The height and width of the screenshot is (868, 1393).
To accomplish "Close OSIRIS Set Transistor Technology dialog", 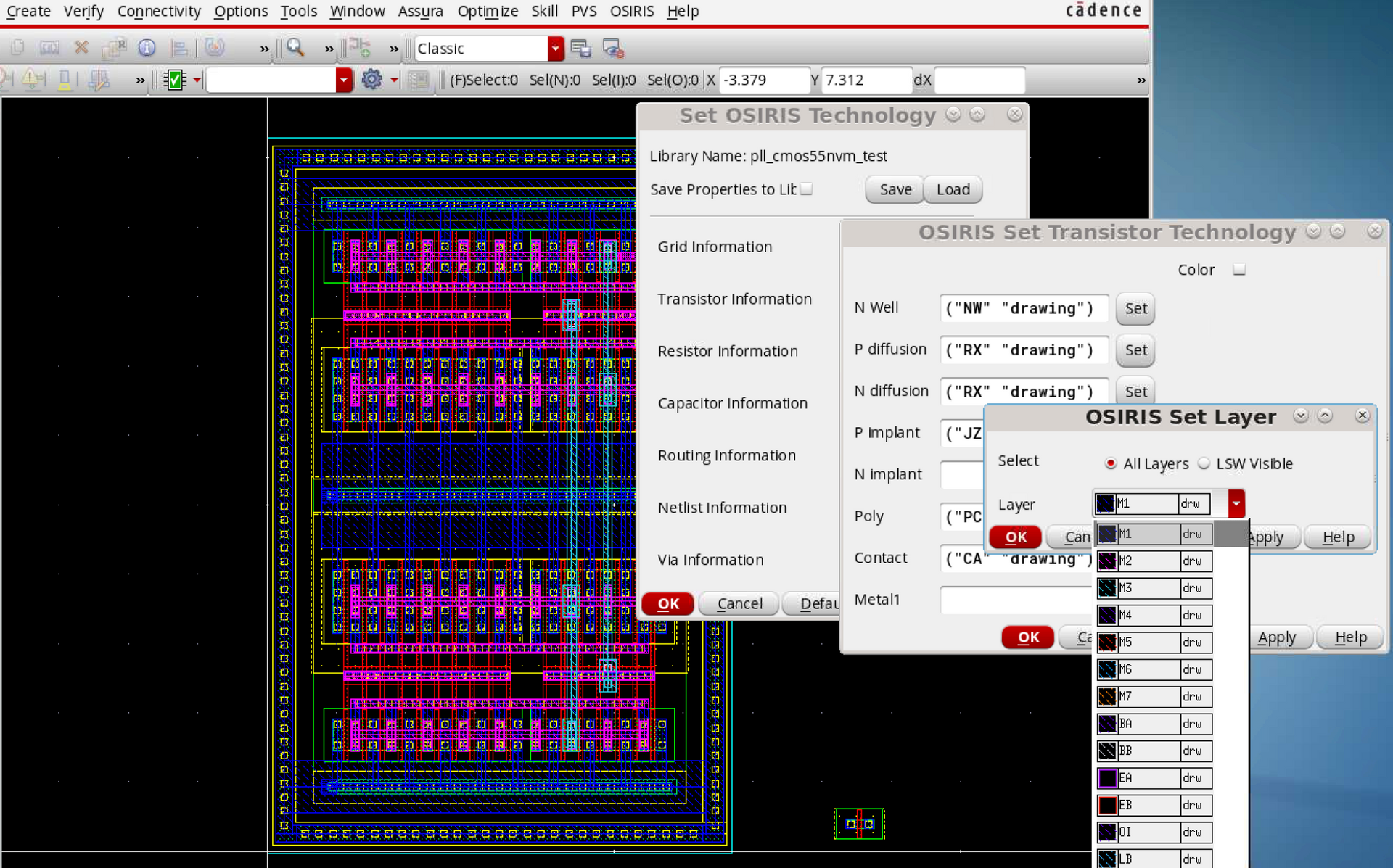I will pos(1375,231).
